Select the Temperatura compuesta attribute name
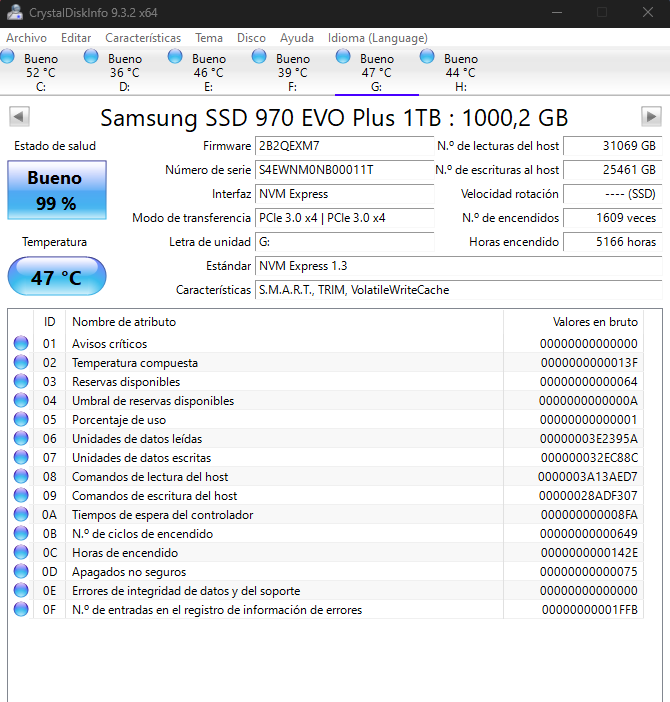This screenshot has height=702, width=670. coord(135,363)
